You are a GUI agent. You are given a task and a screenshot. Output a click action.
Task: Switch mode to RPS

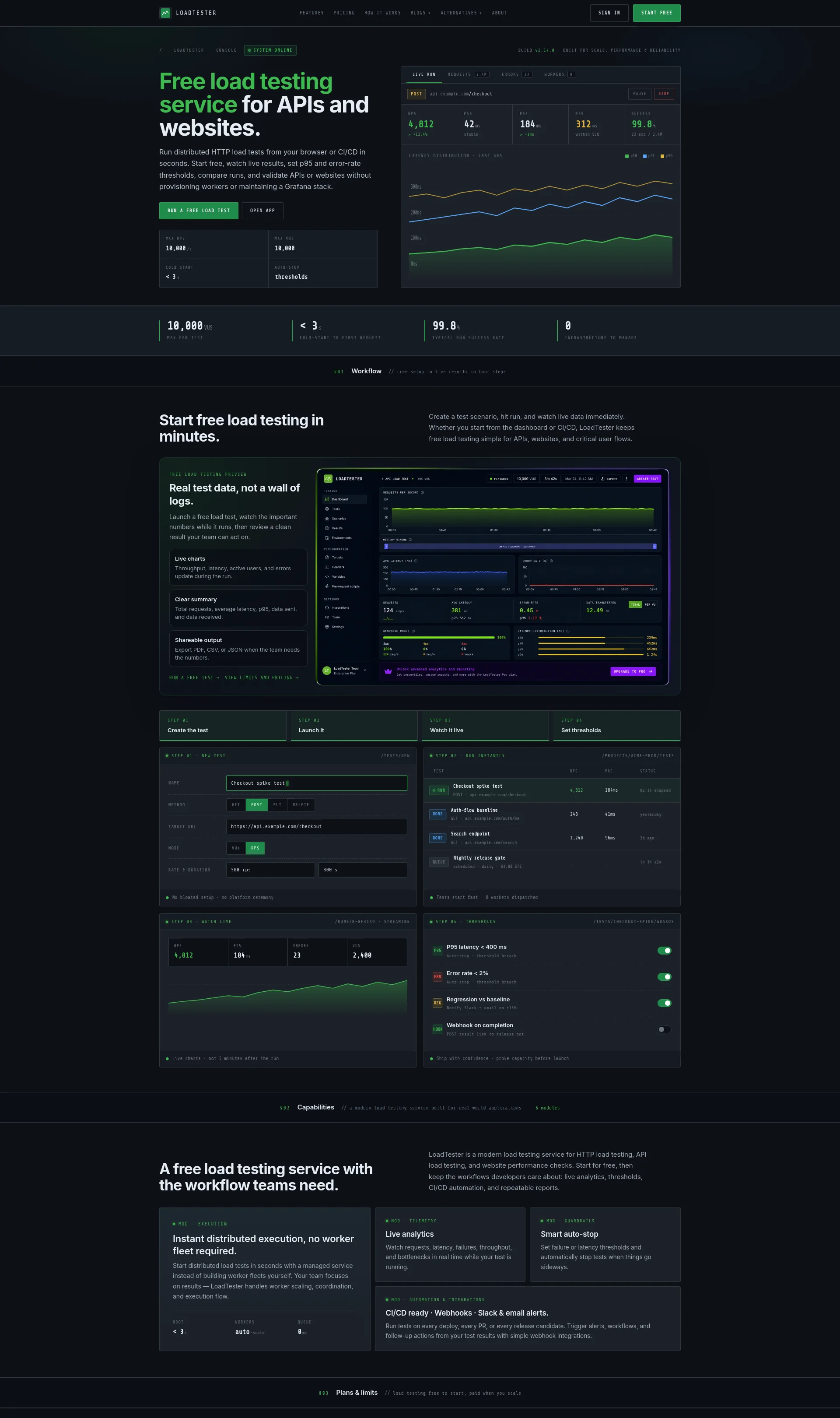[x=255, y=848]
